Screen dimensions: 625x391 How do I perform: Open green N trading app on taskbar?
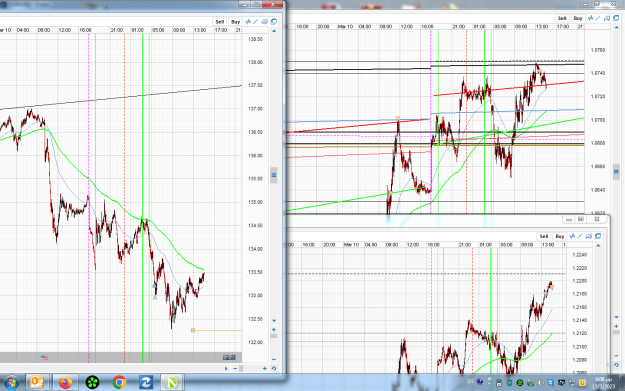[171, 383]
